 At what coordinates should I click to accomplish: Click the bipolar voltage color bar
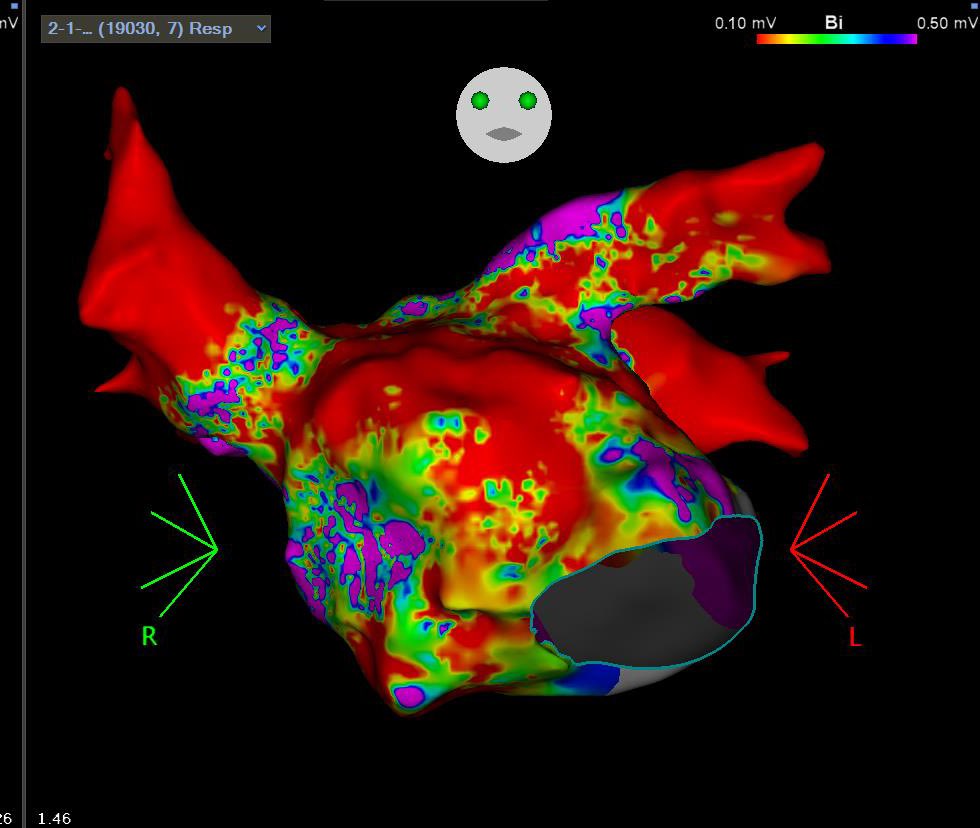coord(836,39)
